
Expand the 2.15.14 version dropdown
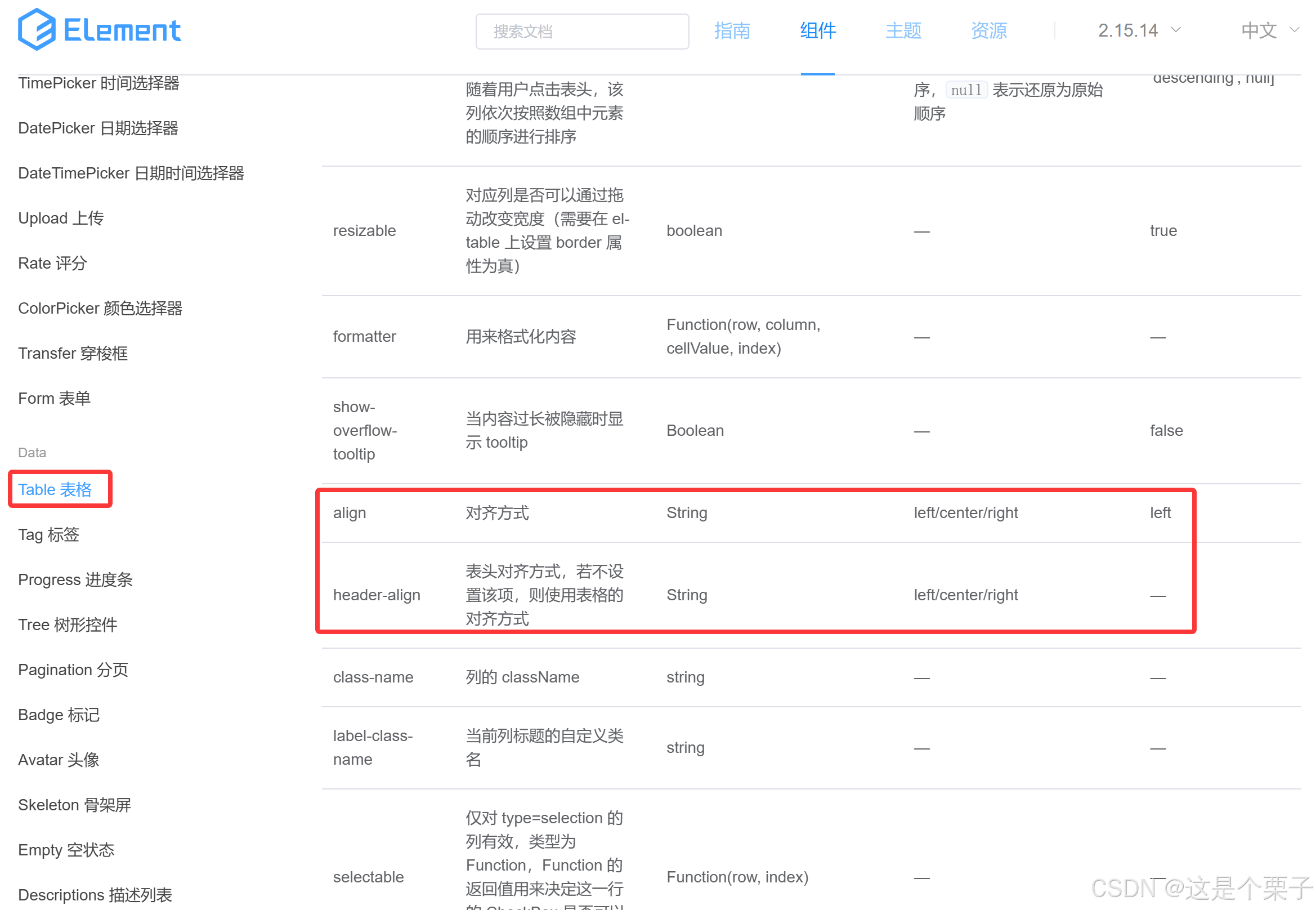tap(1139, 31)
